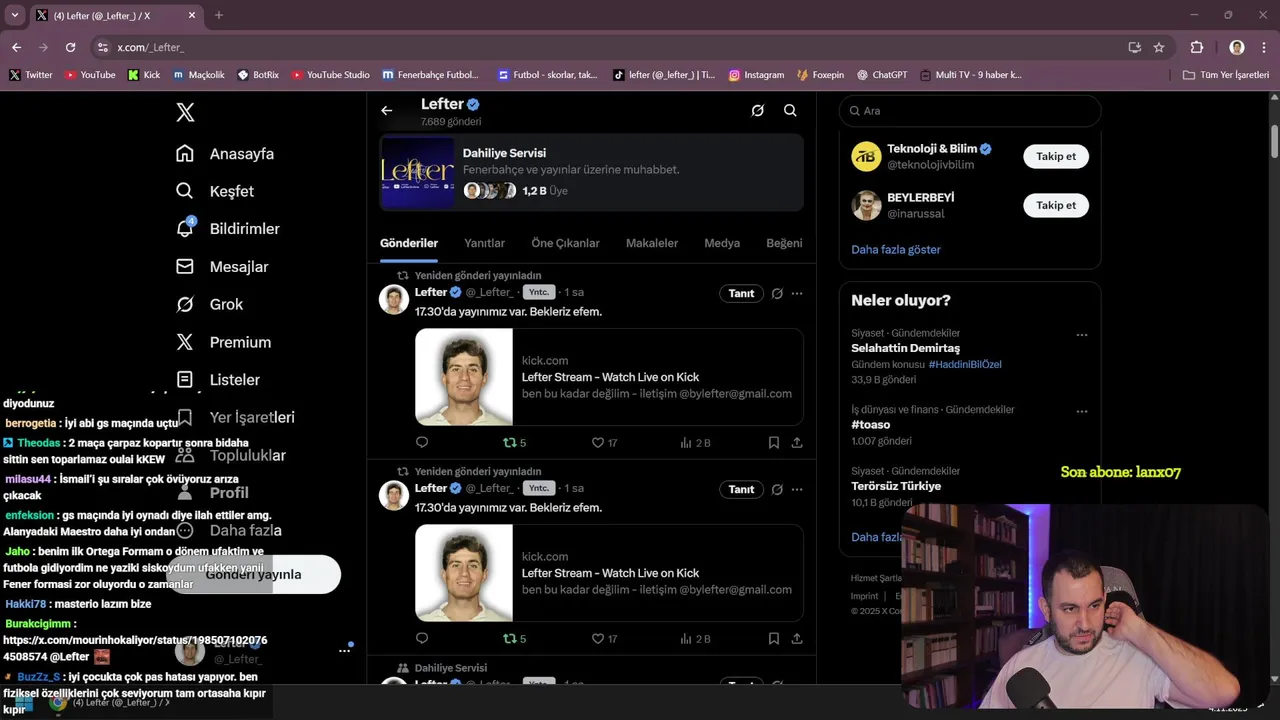
Task: Click the Ara search field
Action: click(x=970, y=111)
